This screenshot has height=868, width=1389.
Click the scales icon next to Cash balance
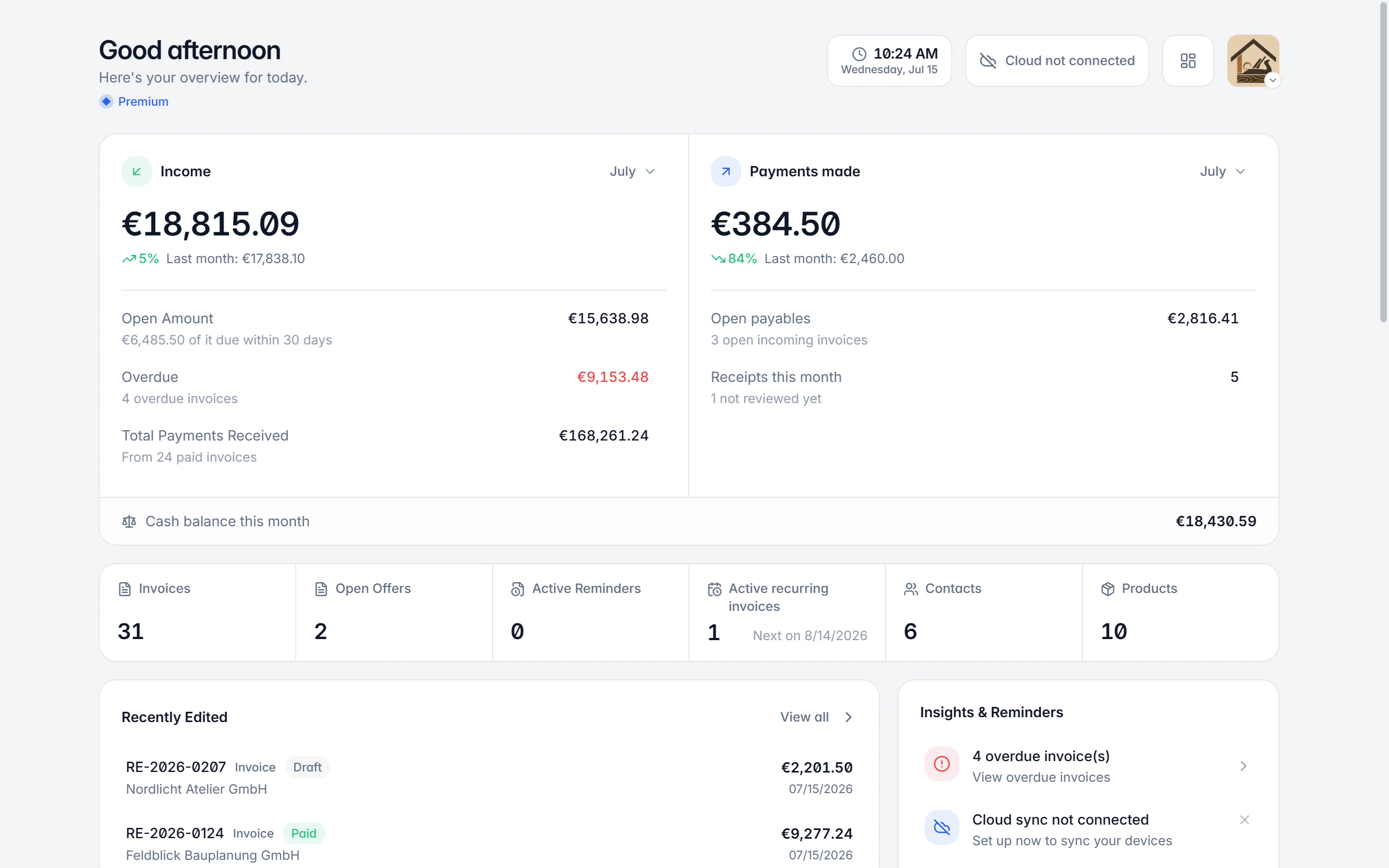[129, 521]
